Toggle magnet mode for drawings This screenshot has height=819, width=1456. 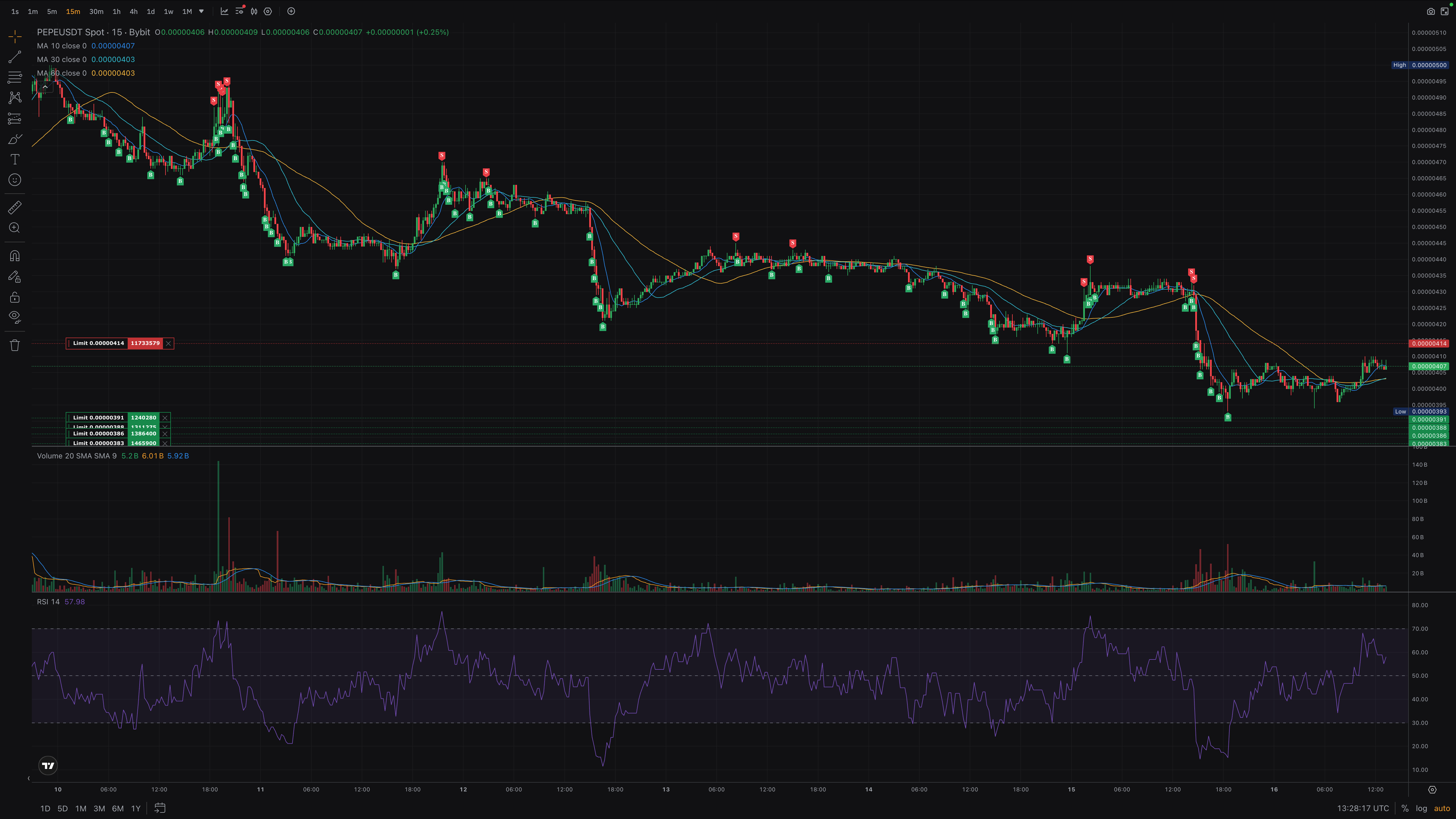pos(15,256)
